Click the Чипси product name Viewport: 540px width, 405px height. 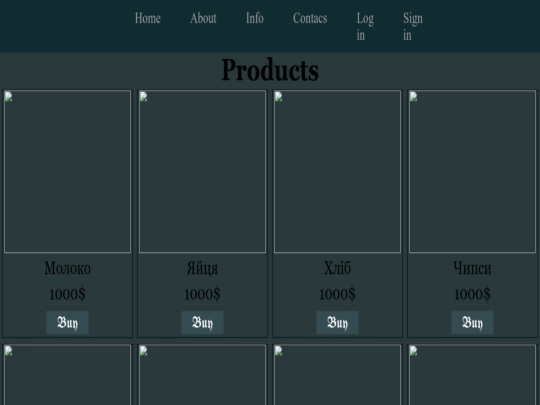472,268
